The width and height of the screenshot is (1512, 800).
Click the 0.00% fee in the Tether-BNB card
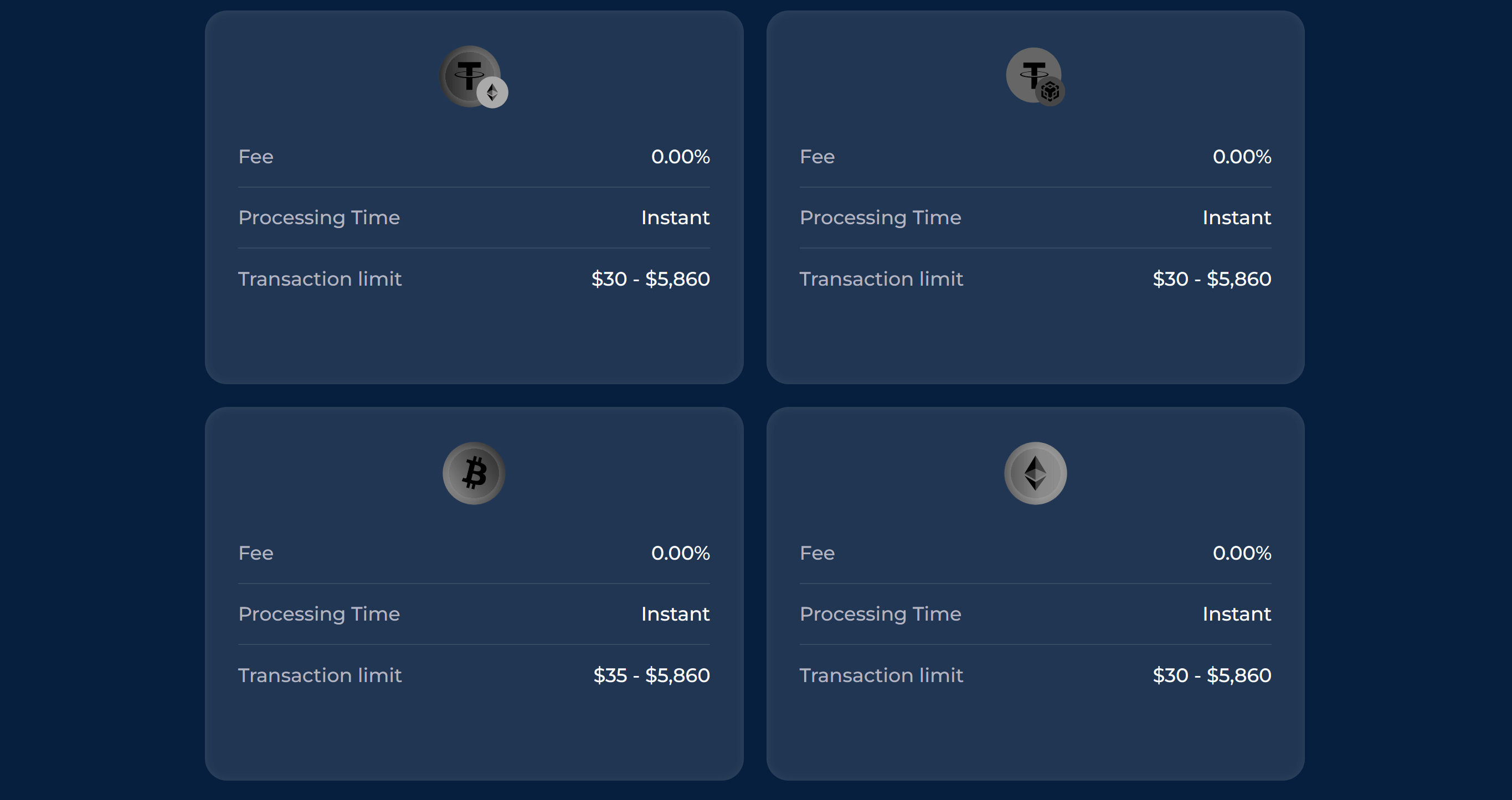coord(1241,157)
